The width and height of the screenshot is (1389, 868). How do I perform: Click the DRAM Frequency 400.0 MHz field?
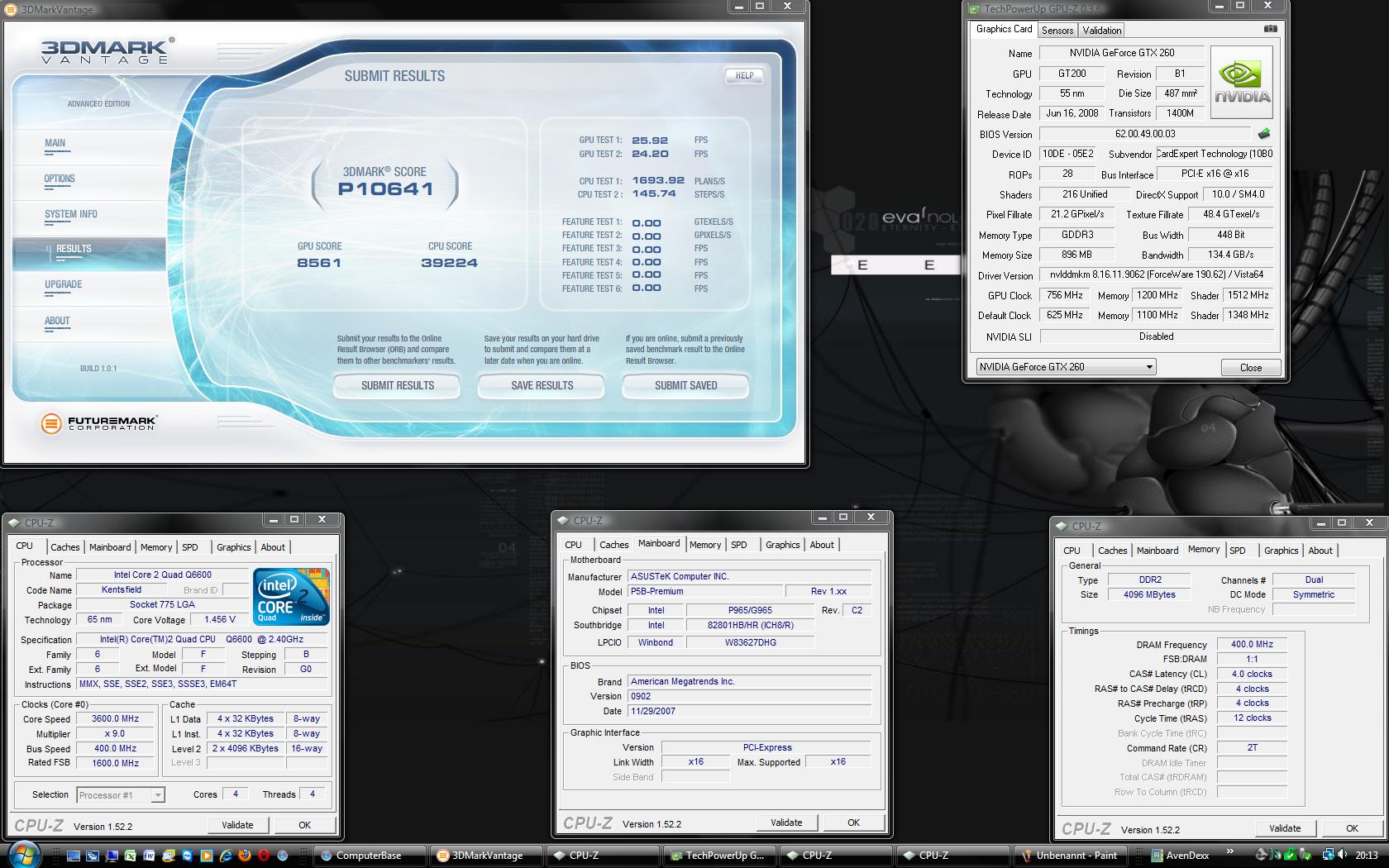pos(1252,644)
